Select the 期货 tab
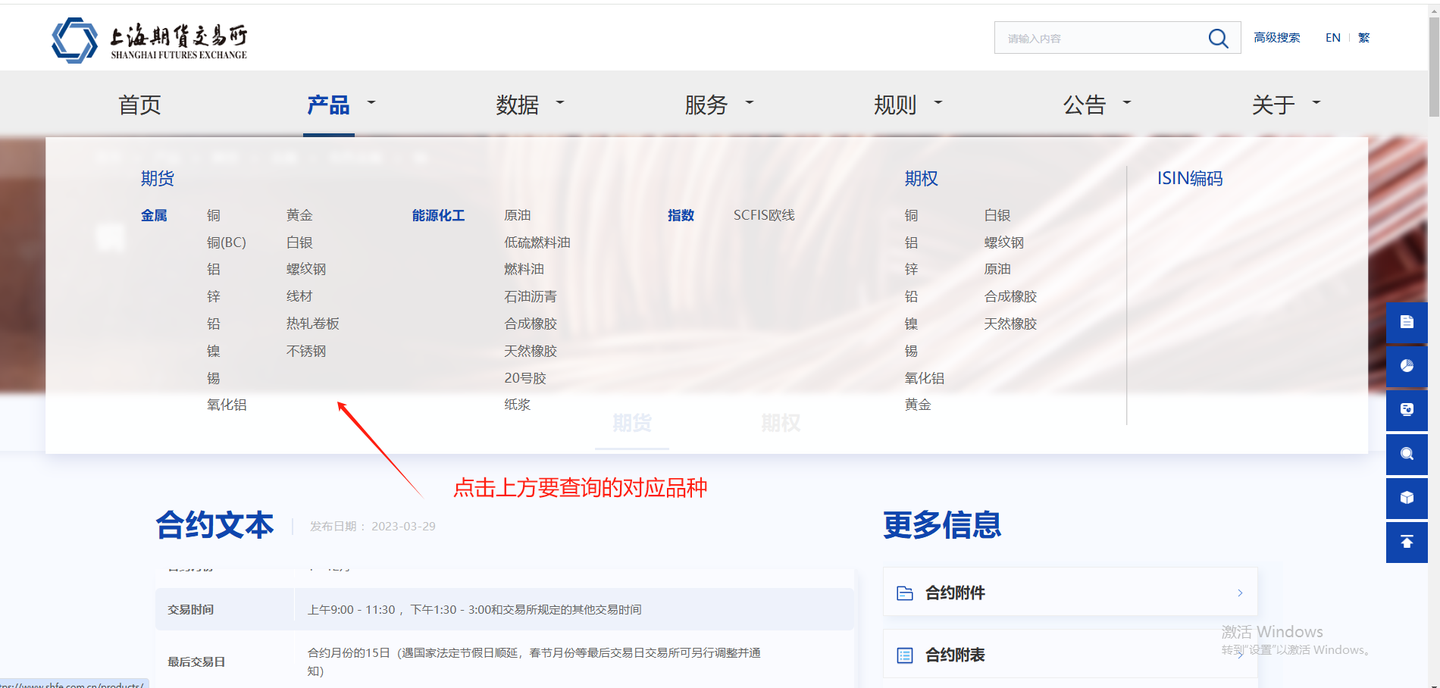Screen dimensions: 1440x688 click(x=632, y=423)
